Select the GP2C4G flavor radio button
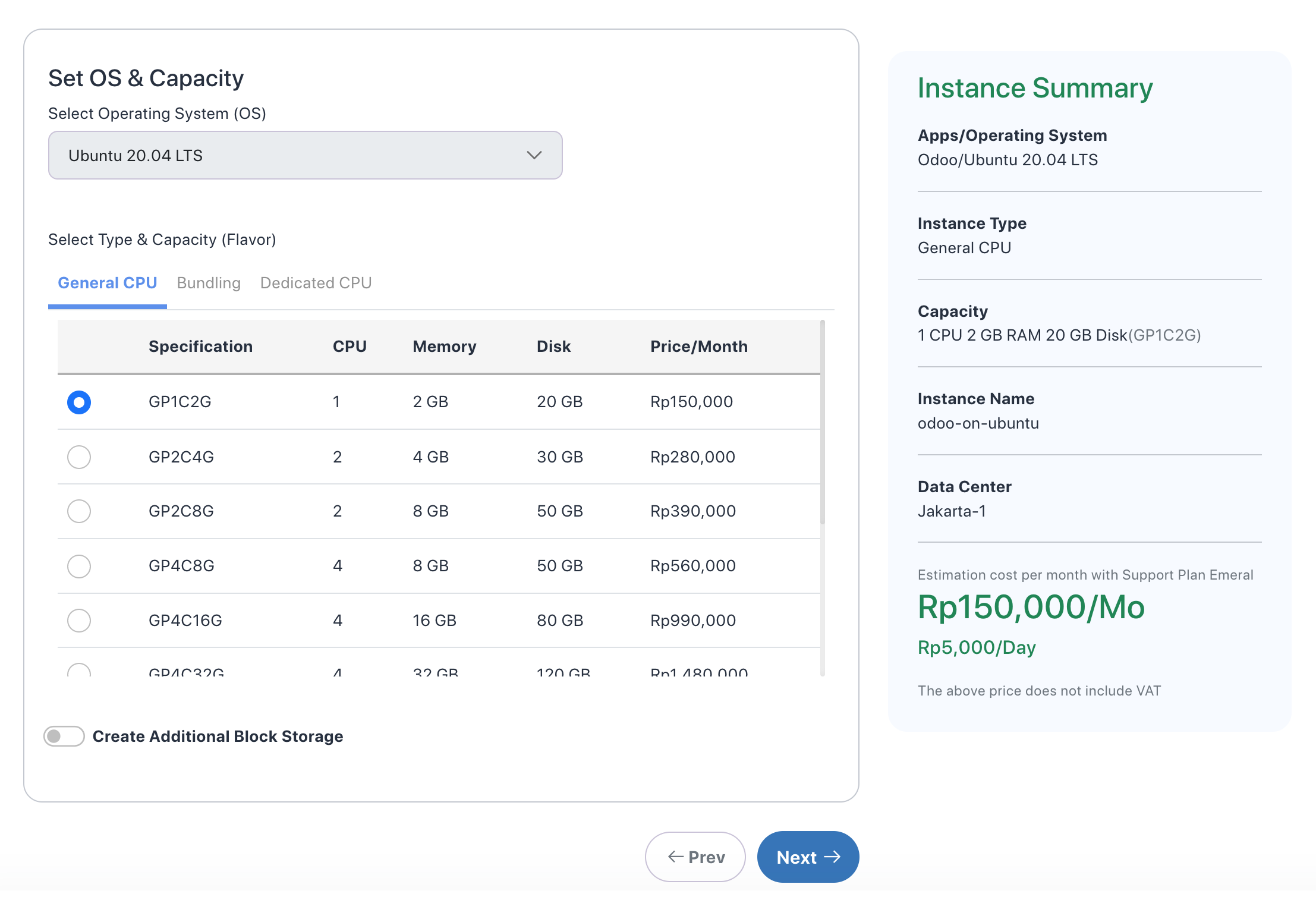Image resolution: width=1316 pixels, height=900 pixels. [78, 457]
